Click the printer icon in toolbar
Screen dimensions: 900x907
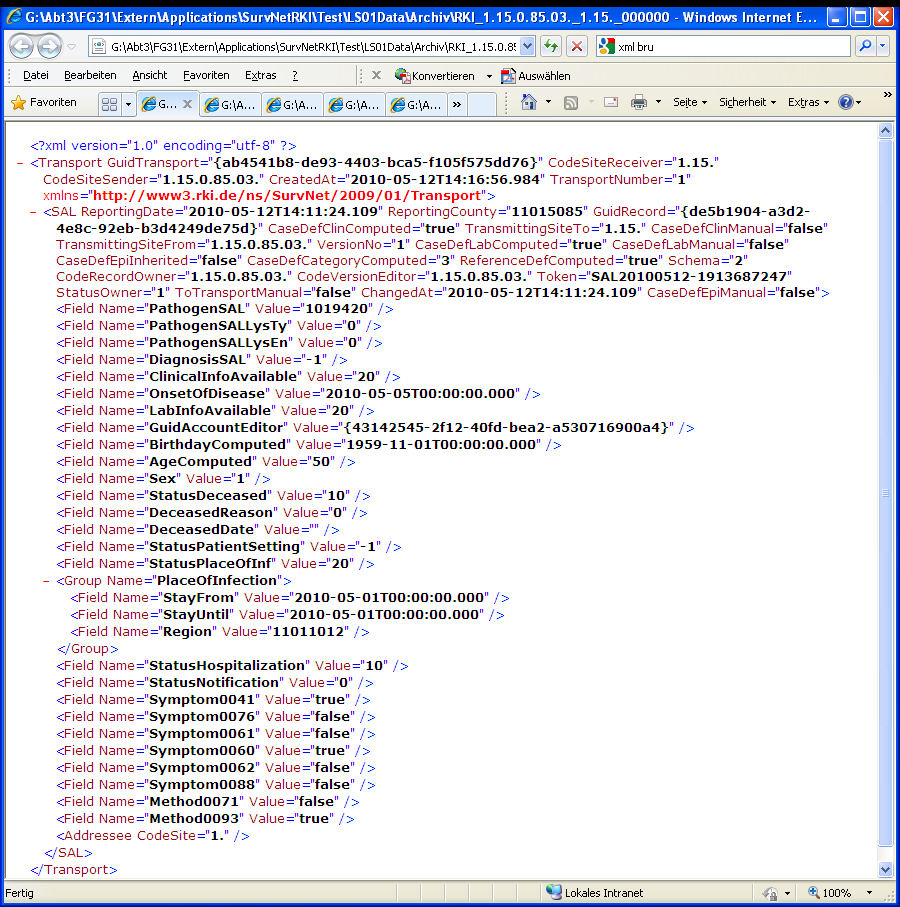tap(639, 102)
